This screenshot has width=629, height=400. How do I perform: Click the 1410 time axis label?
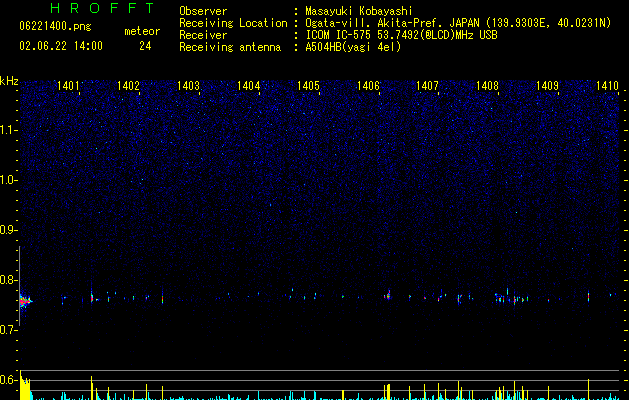click(x=607, y=85)
